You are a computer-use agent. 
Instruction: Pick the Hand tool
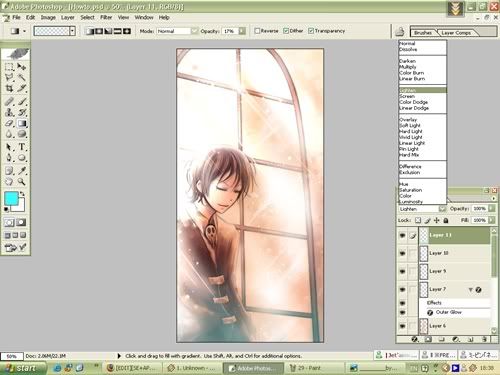pyautogui.click(x=9, y=182)
